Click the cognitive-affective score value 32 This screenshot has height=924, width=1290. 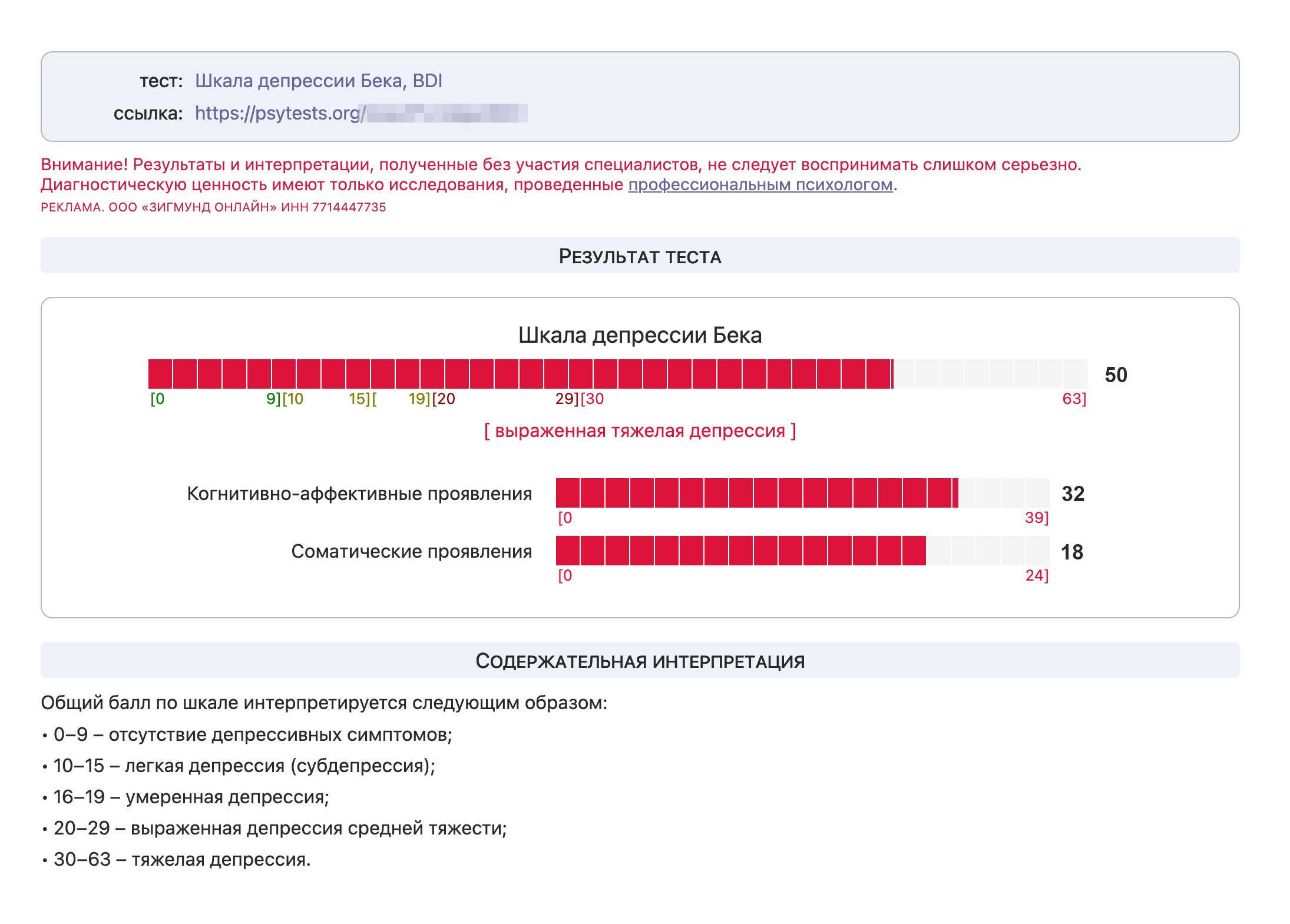click(x=1073, y=494)
